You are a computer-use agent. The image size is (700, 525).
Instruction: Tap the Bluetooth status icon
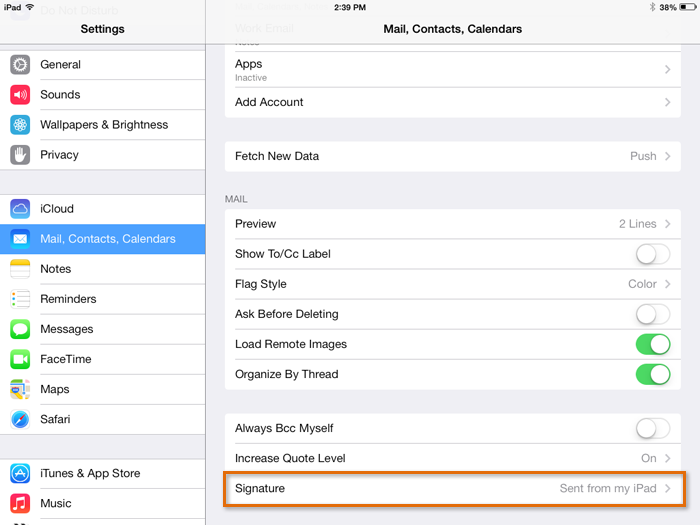tap(652, 7)
